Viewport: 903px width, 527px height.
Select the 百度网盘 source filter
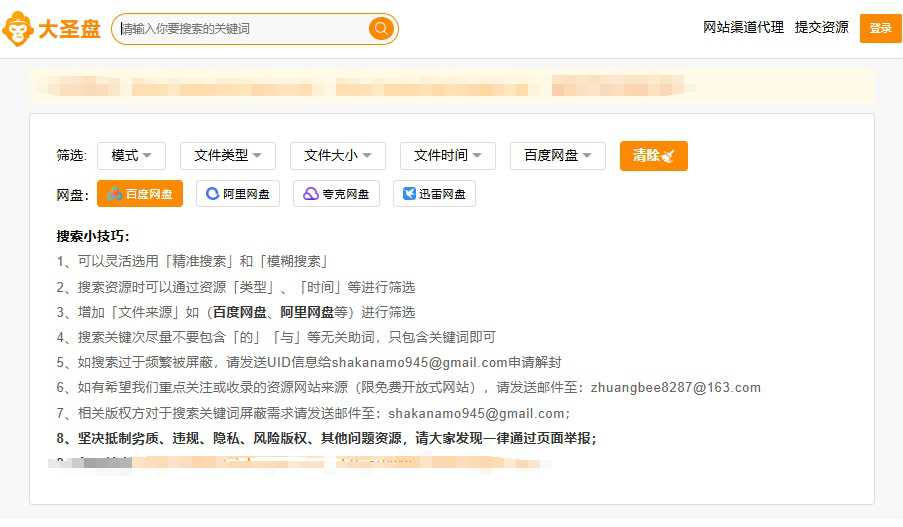(x=140, y=194)
